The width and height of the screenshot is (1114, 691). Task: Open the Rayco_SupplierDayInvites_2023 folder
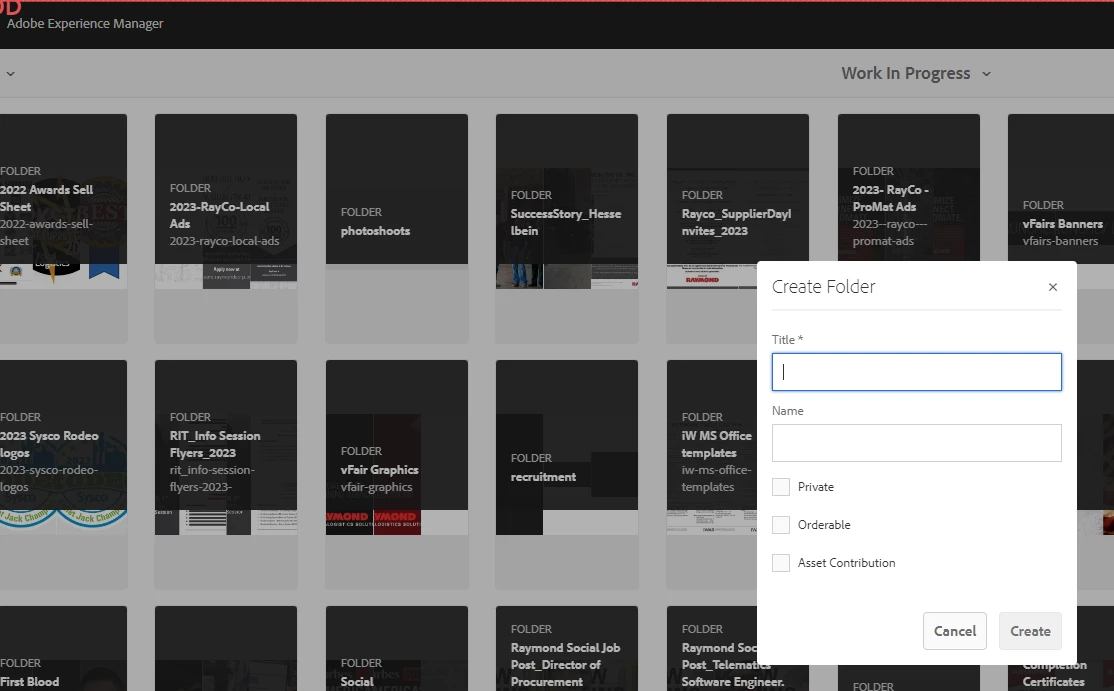pos(737,189)
